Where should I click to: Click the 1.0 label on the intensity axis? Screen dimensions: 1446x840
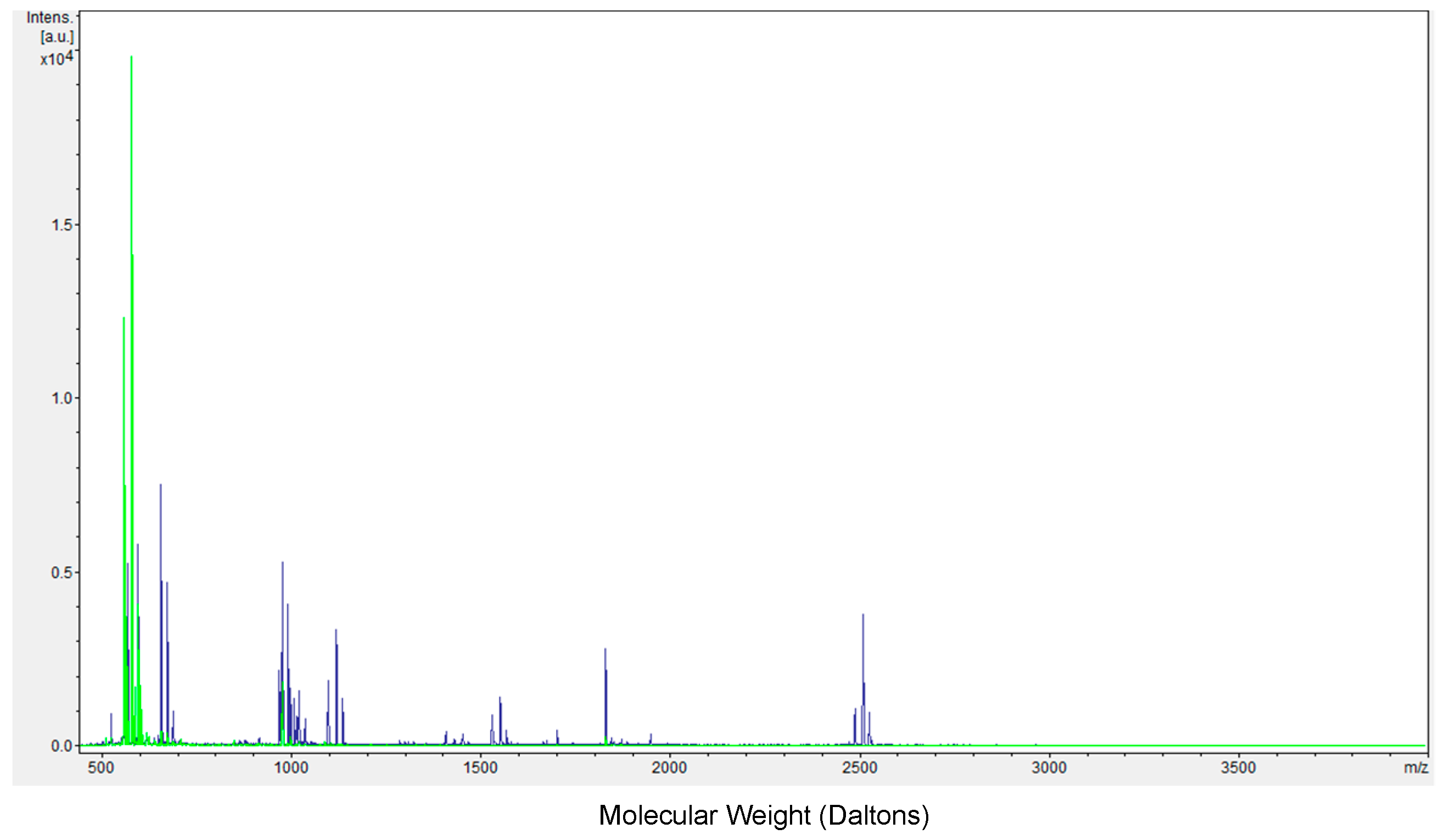pyautogui.click(x=62, y=398)
